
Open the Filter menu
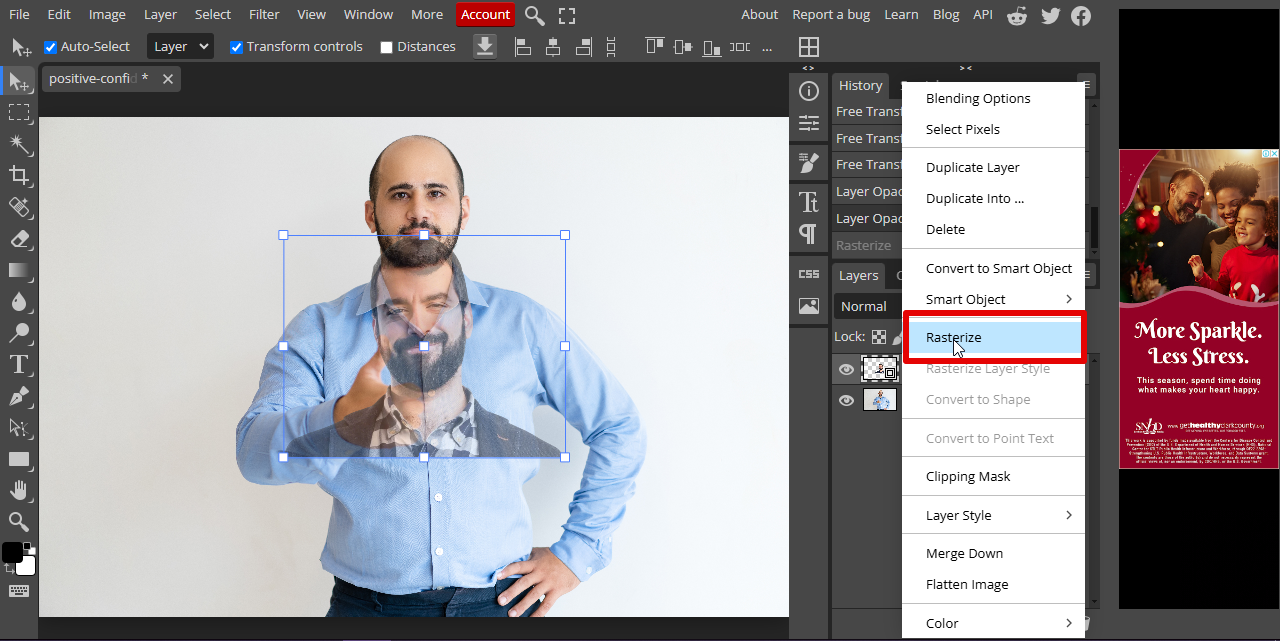[264, 14]
